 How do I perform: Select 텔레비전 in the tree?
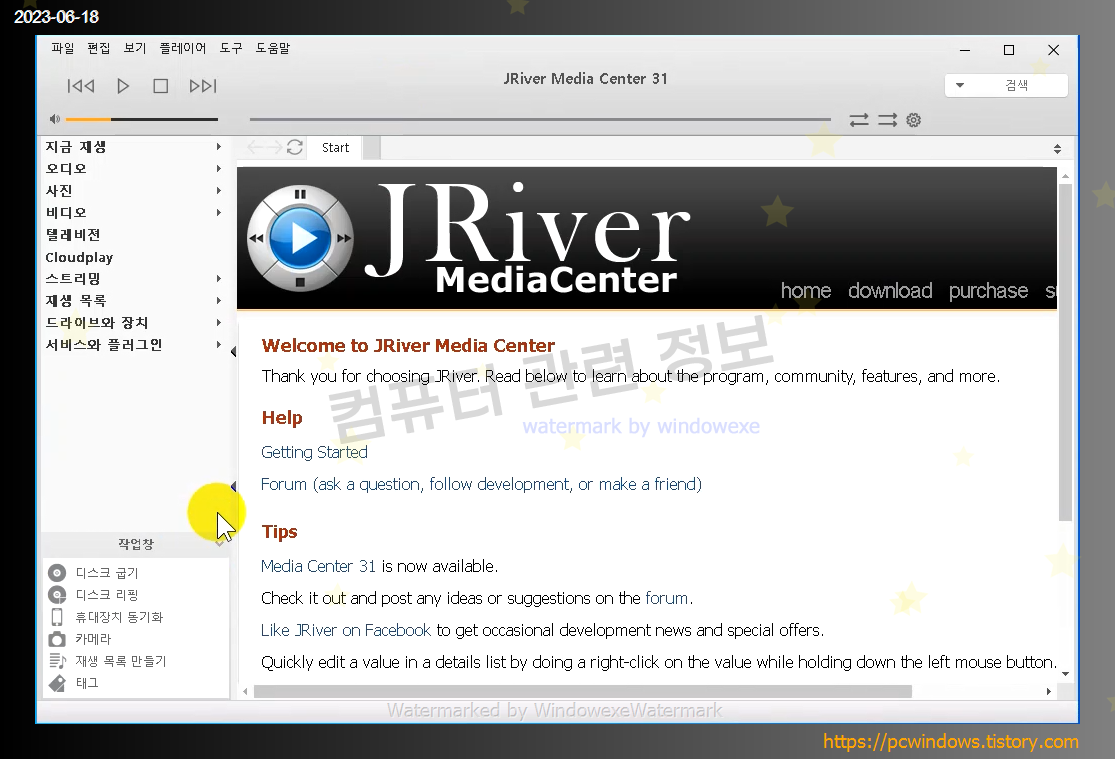click(x=73, y=235)
